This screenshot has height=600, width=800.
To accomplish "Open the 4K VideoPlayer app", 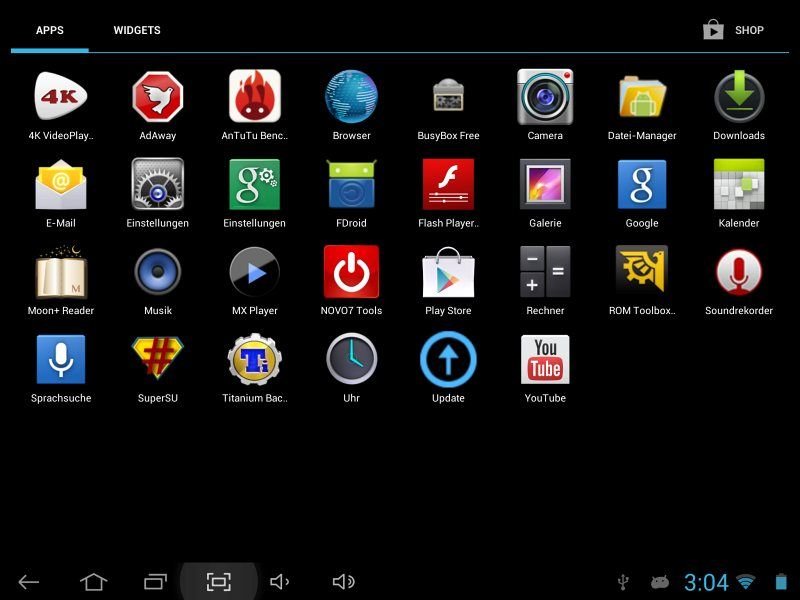I will (x=61, y=96).
